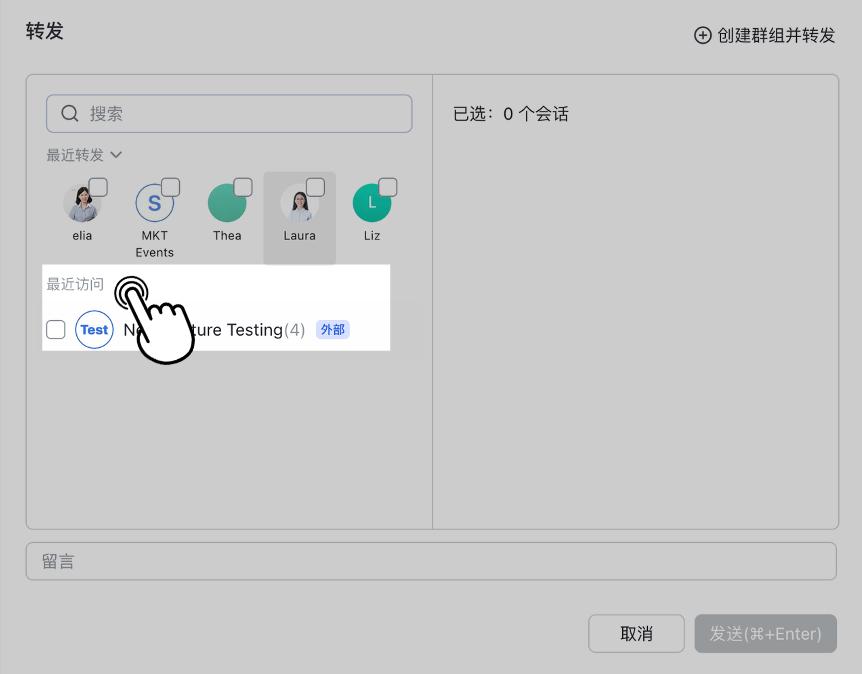The width and height of the screenshot is (862, 674).
Task: Click the search magnifier icon
Action: (x=69, y=114)
